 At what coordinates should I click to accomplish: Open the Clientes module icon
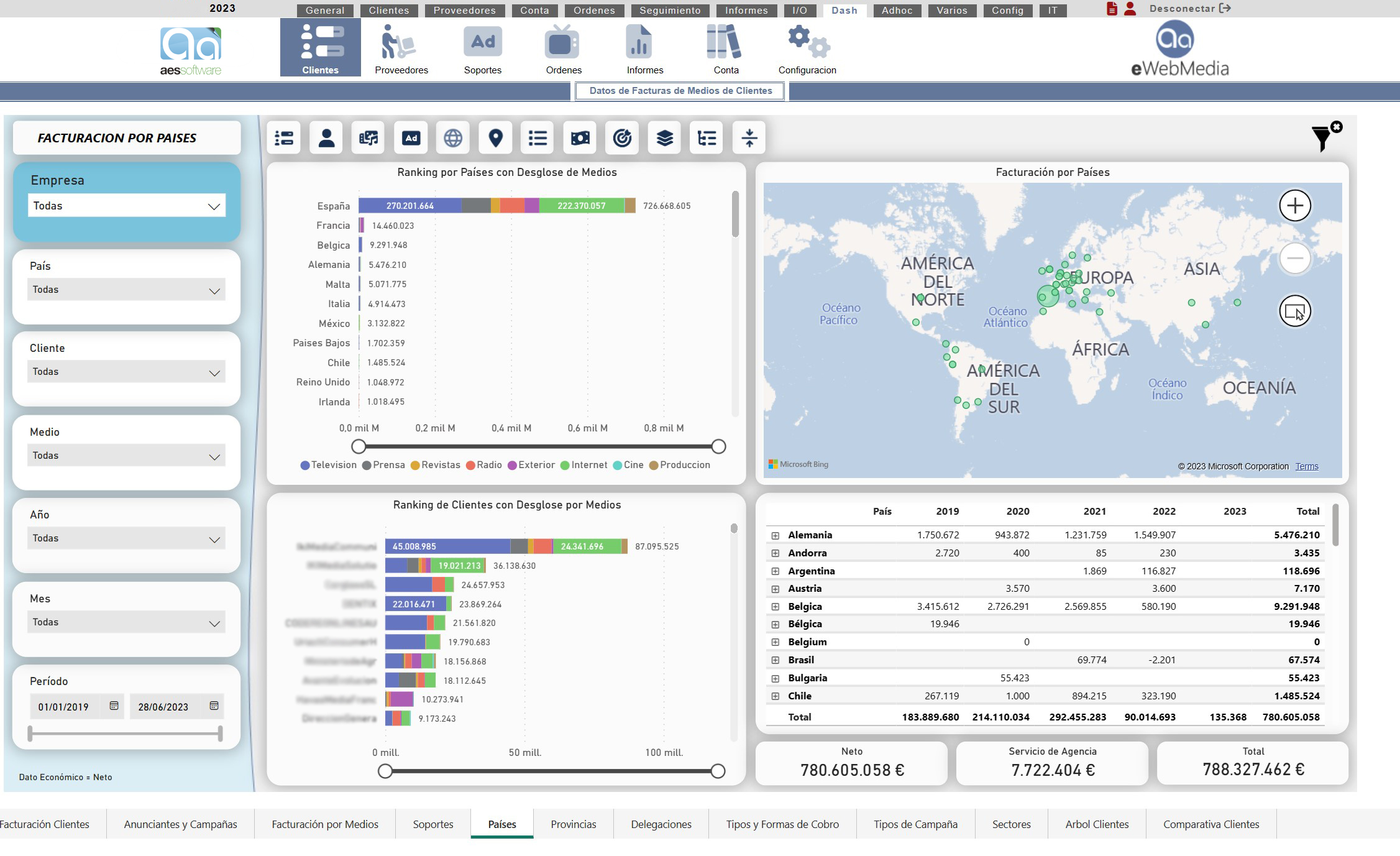coord(320,47)
